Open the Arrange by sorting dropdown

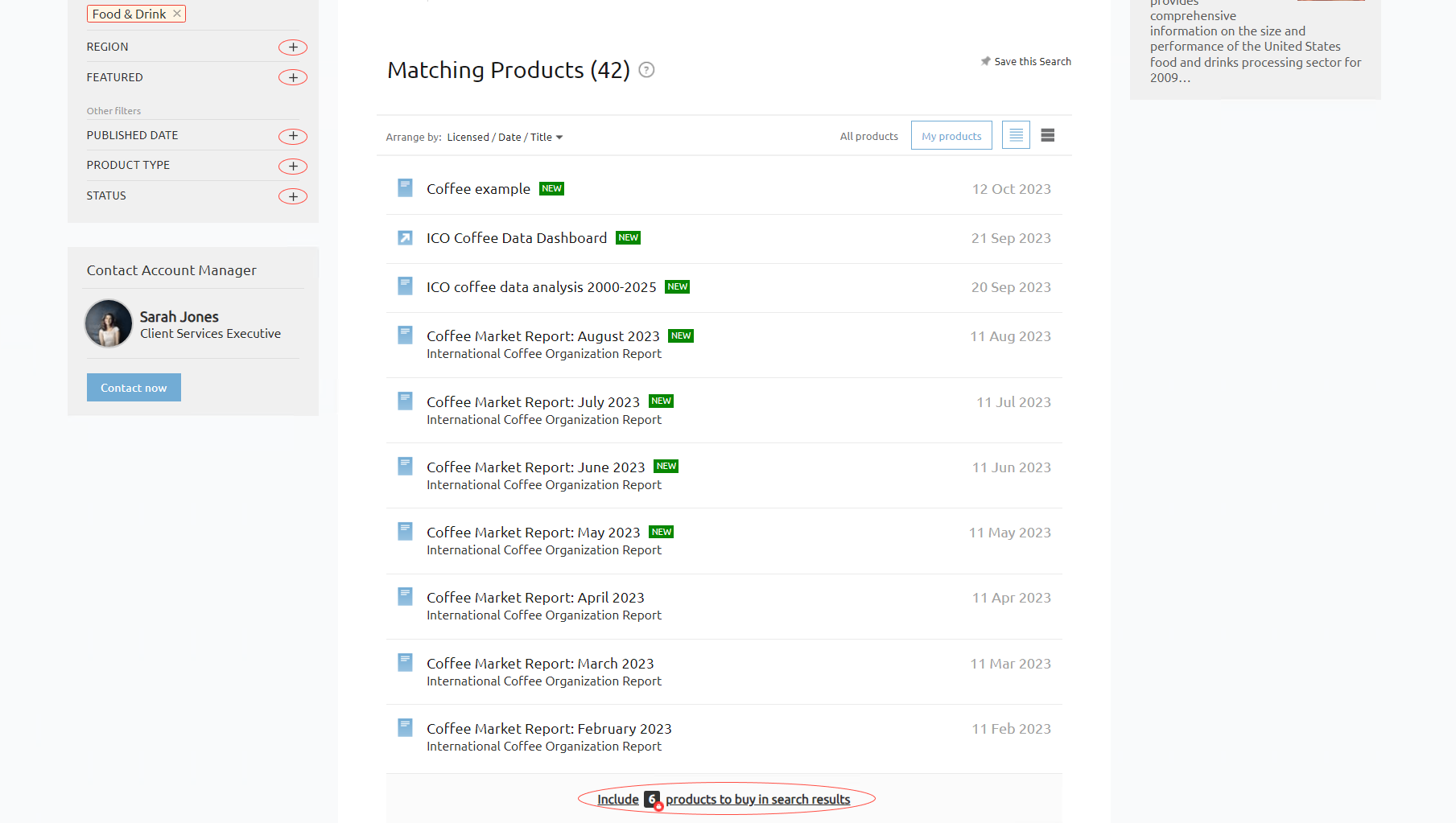pyautogui.click(x=505, y=138)
